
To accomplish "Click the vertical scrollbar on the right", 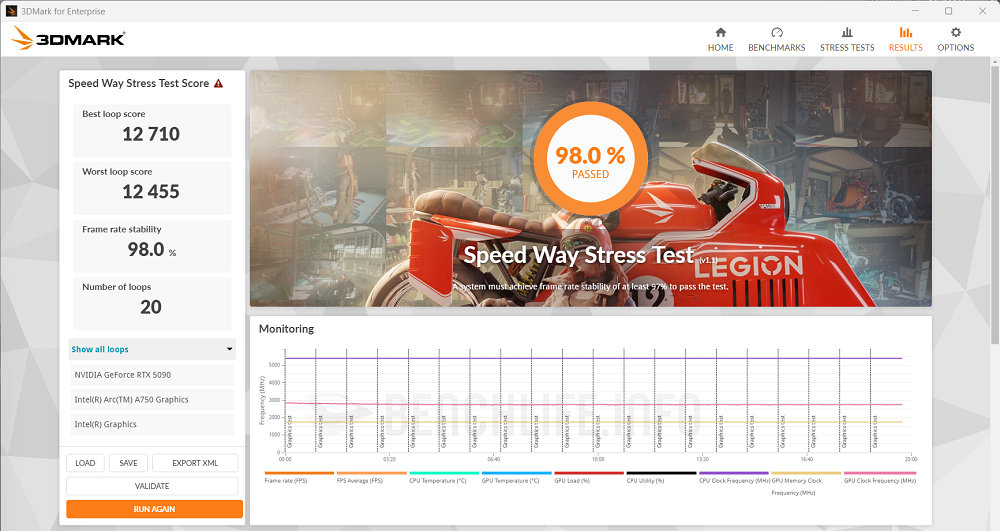I will coord(993,200).
